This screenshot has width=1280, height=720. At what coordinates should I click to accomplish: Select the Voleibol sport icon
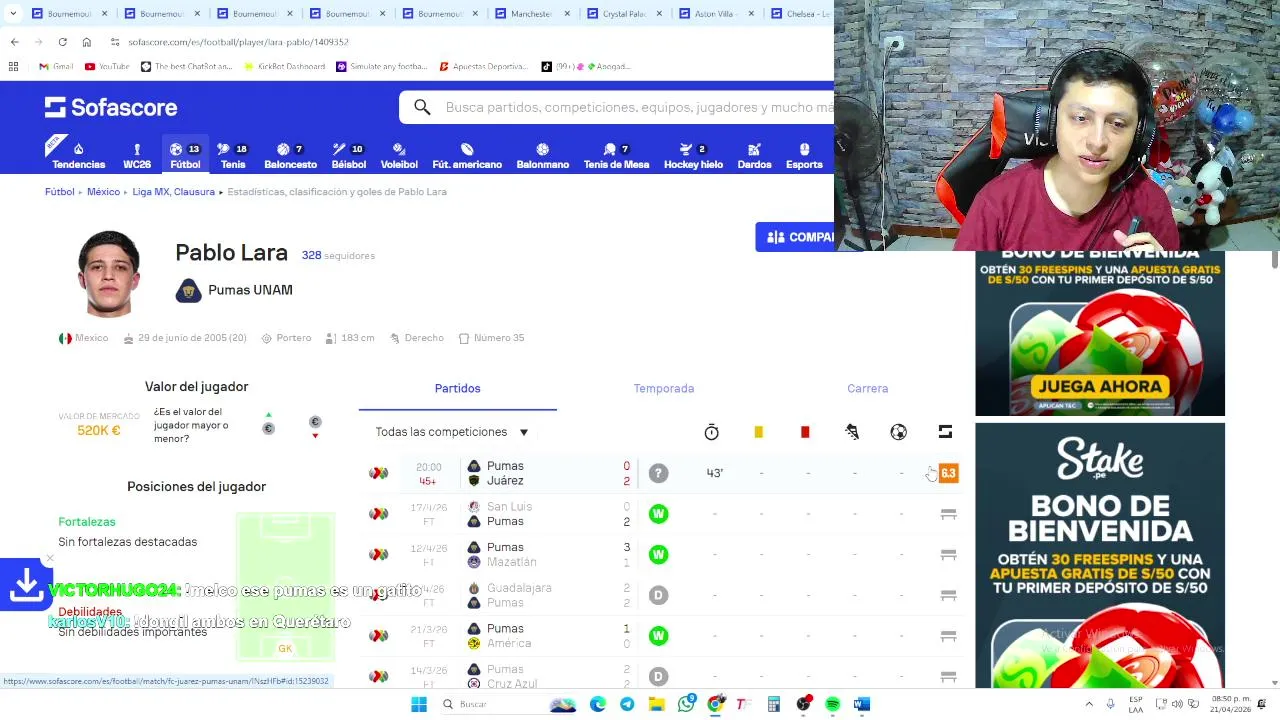click(399, 155)
